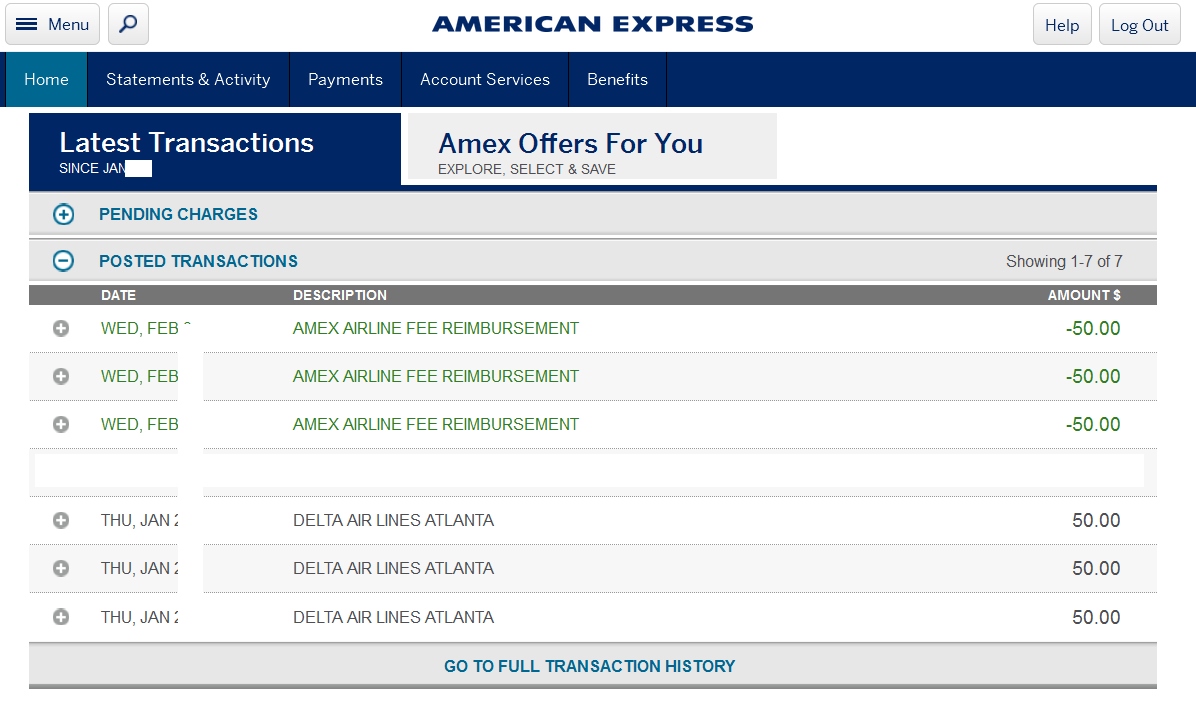Open the Statements & Activity menu

188,80
